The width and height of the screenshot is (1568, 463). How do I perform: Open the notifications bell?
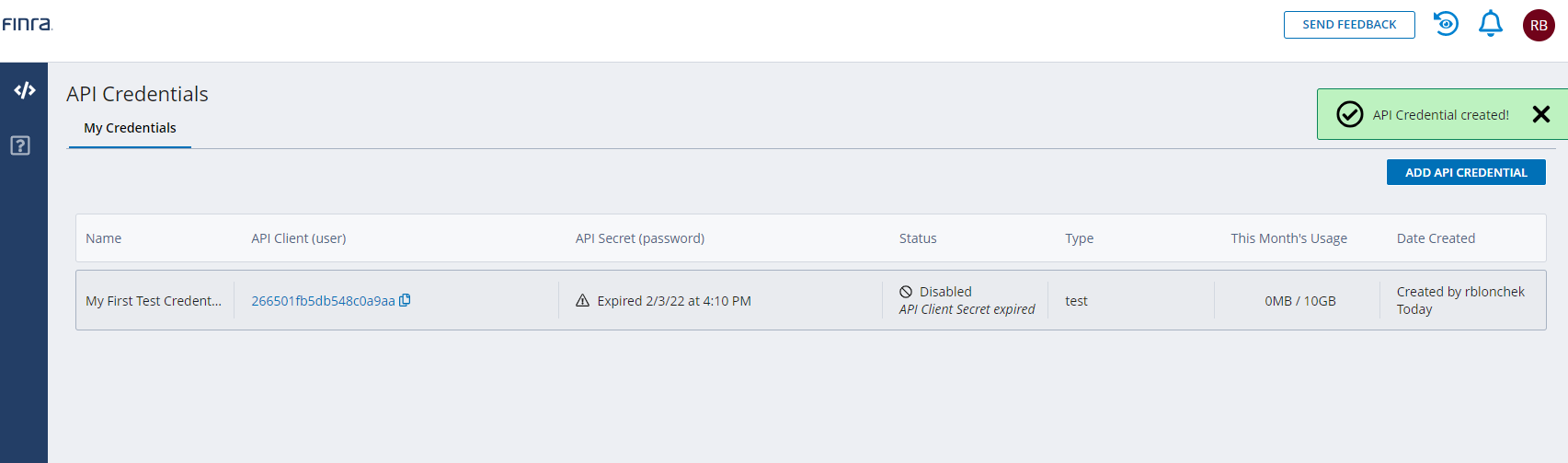click(1490, 24)
